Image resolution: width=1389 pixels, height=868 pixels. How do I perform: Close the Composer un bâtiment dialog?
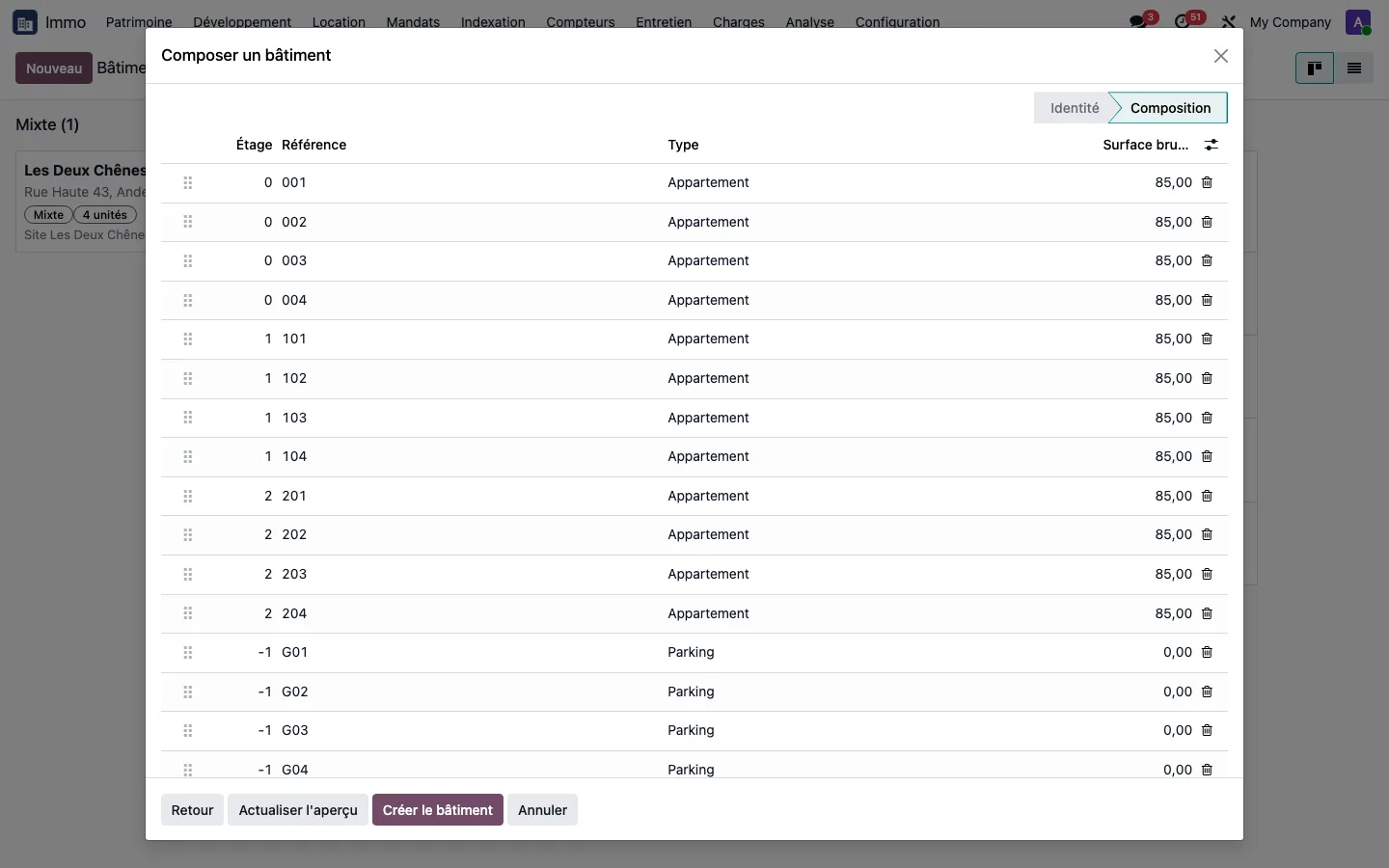click(1221, 56)
